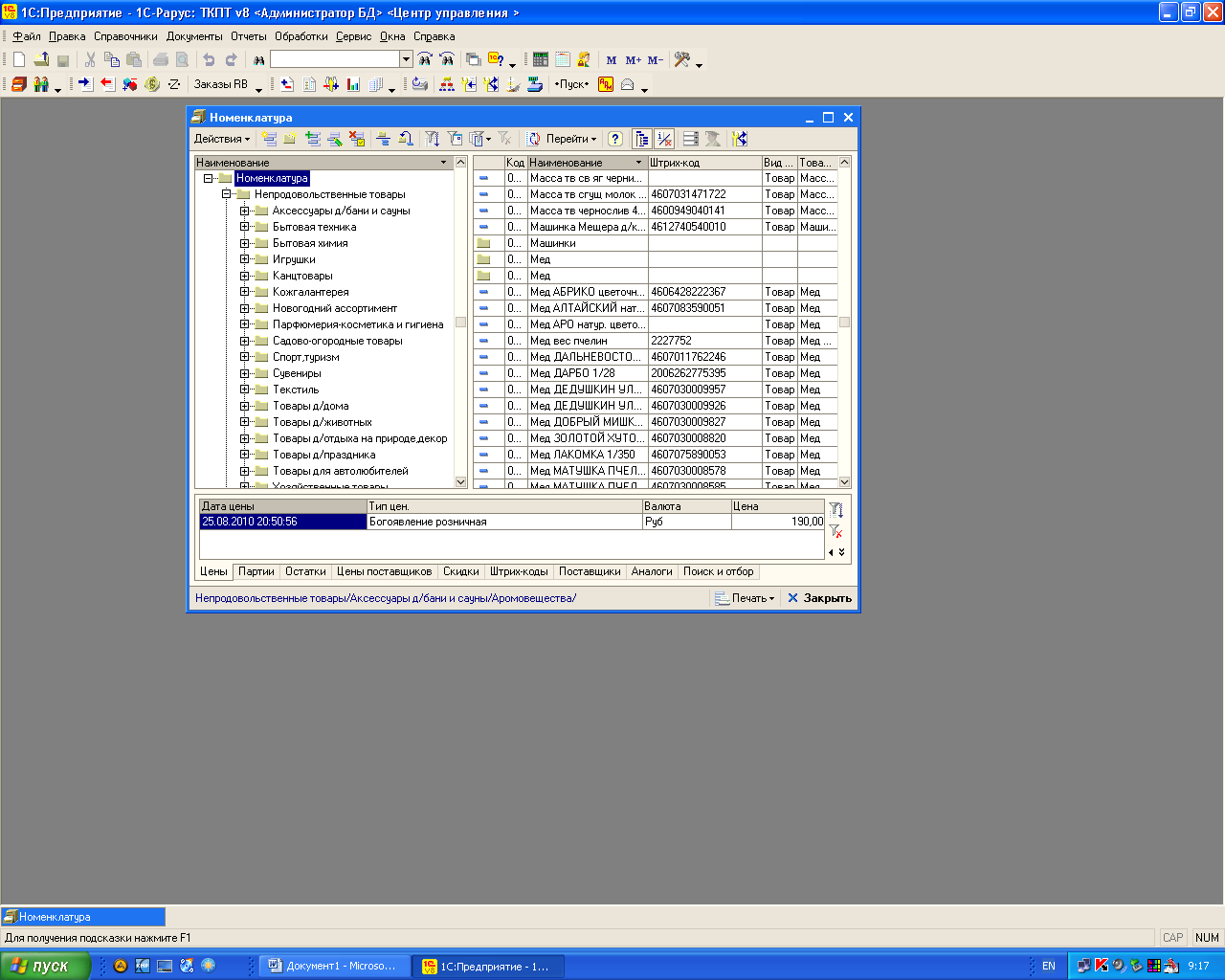Image resolution: width=1225 pixels, height=980 pixels.
Task: Click the scales icon in second toolbar
Action: [535, 84]
